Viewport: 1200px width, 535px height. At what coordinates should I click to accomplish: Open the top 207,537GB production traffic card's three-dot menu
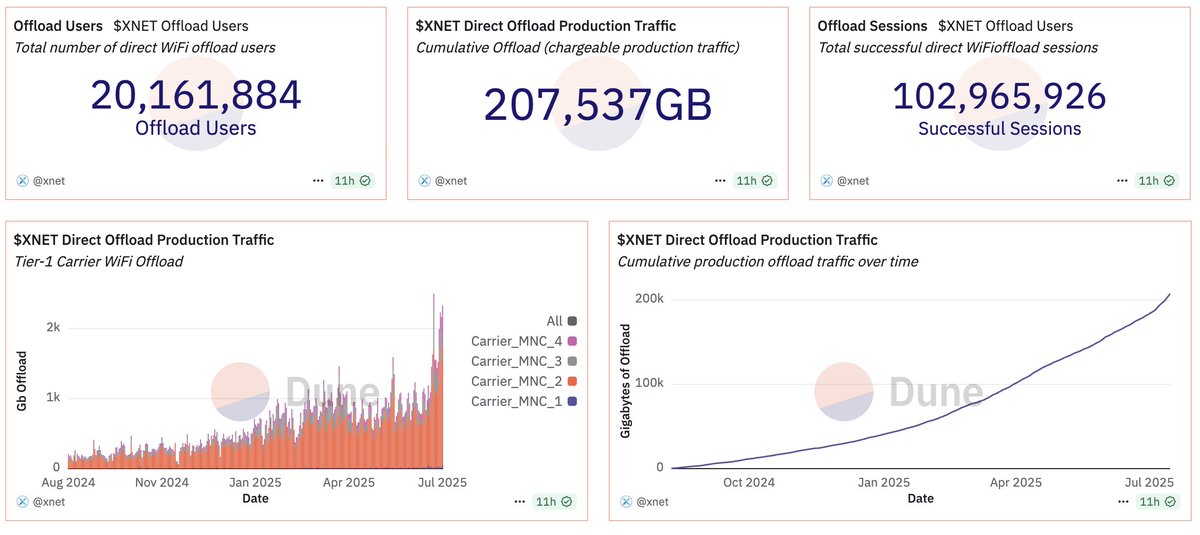(720, 181)
